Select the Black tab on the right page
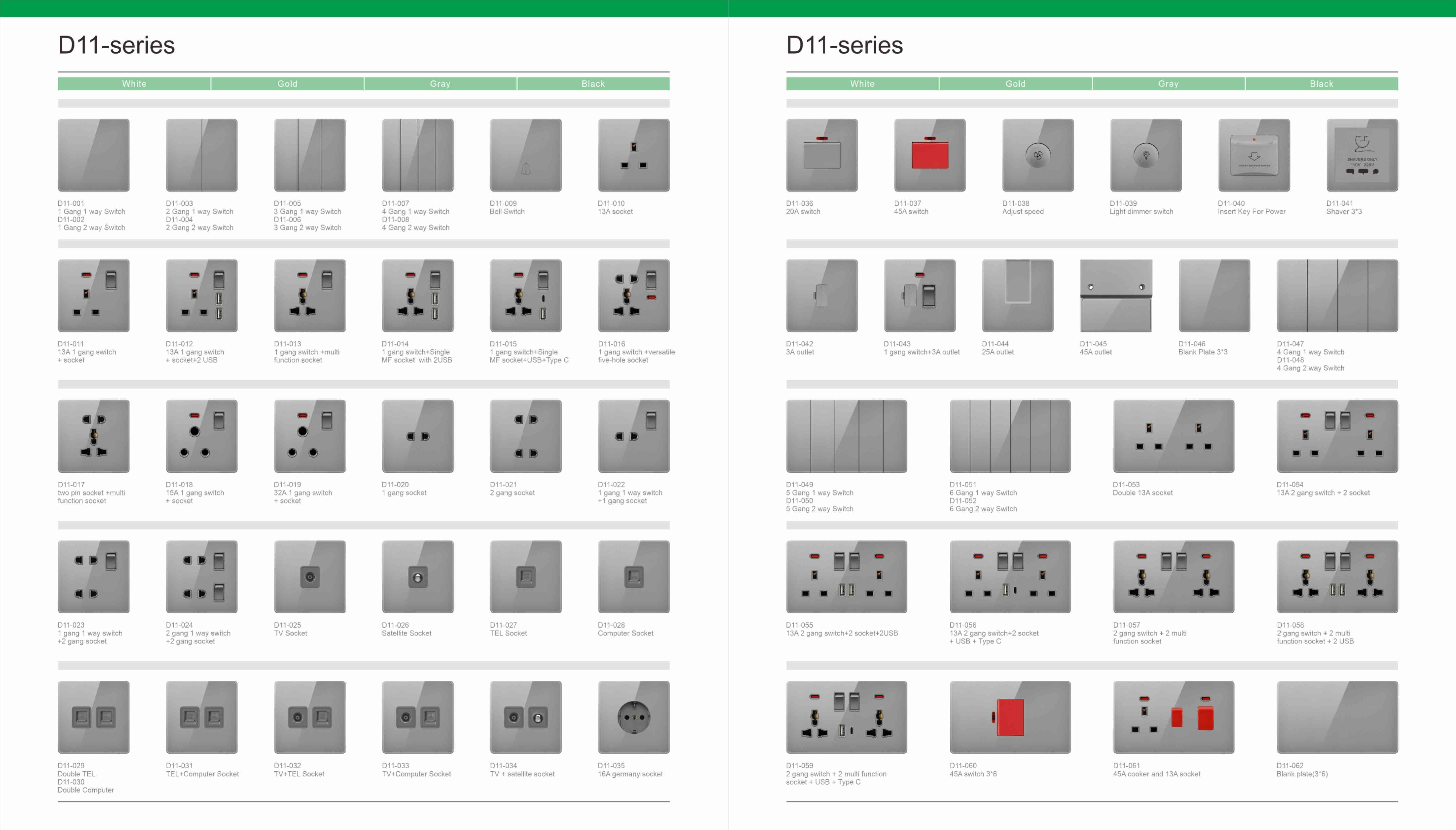1456x830 pixels. tap(1321, 84)
